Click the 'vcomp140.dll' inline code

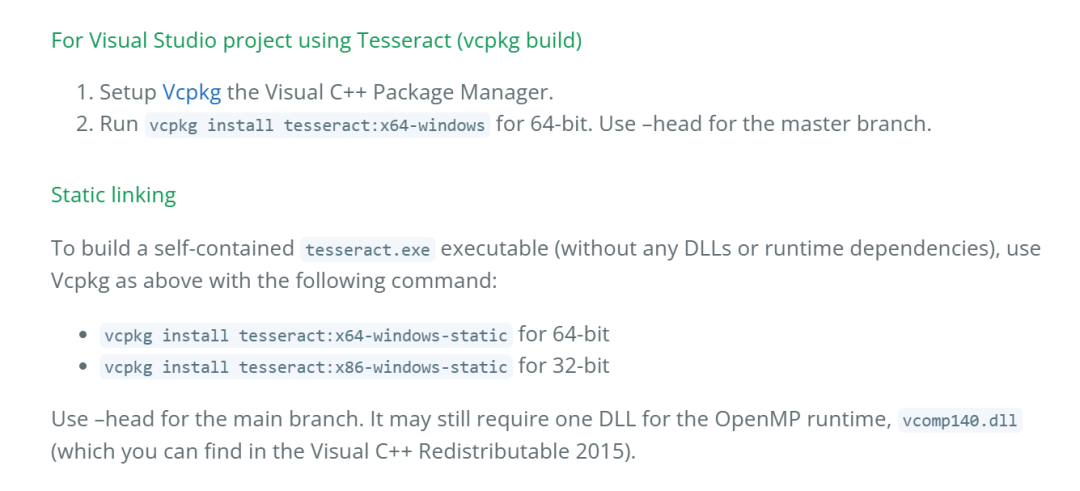pyautogui.click(x=960, y=419)
